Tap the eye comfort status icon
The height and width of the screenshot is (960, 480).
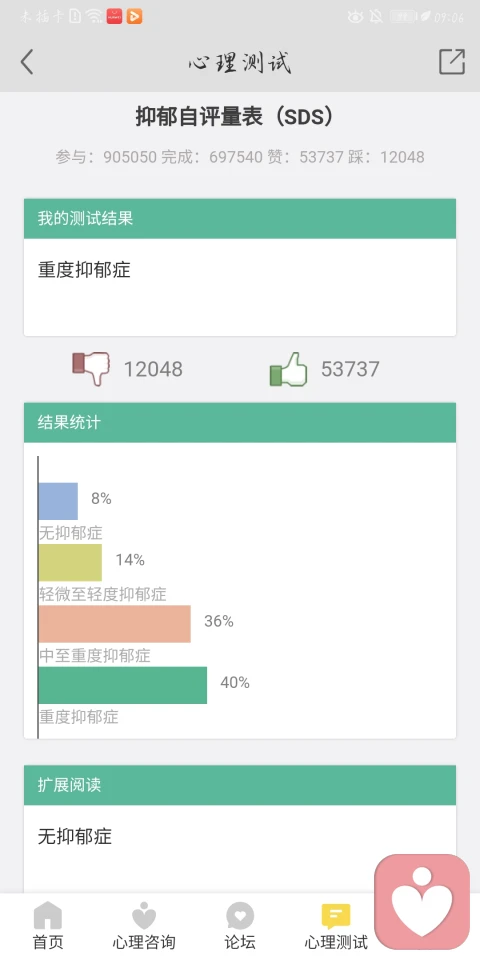(x=356, y=17)
